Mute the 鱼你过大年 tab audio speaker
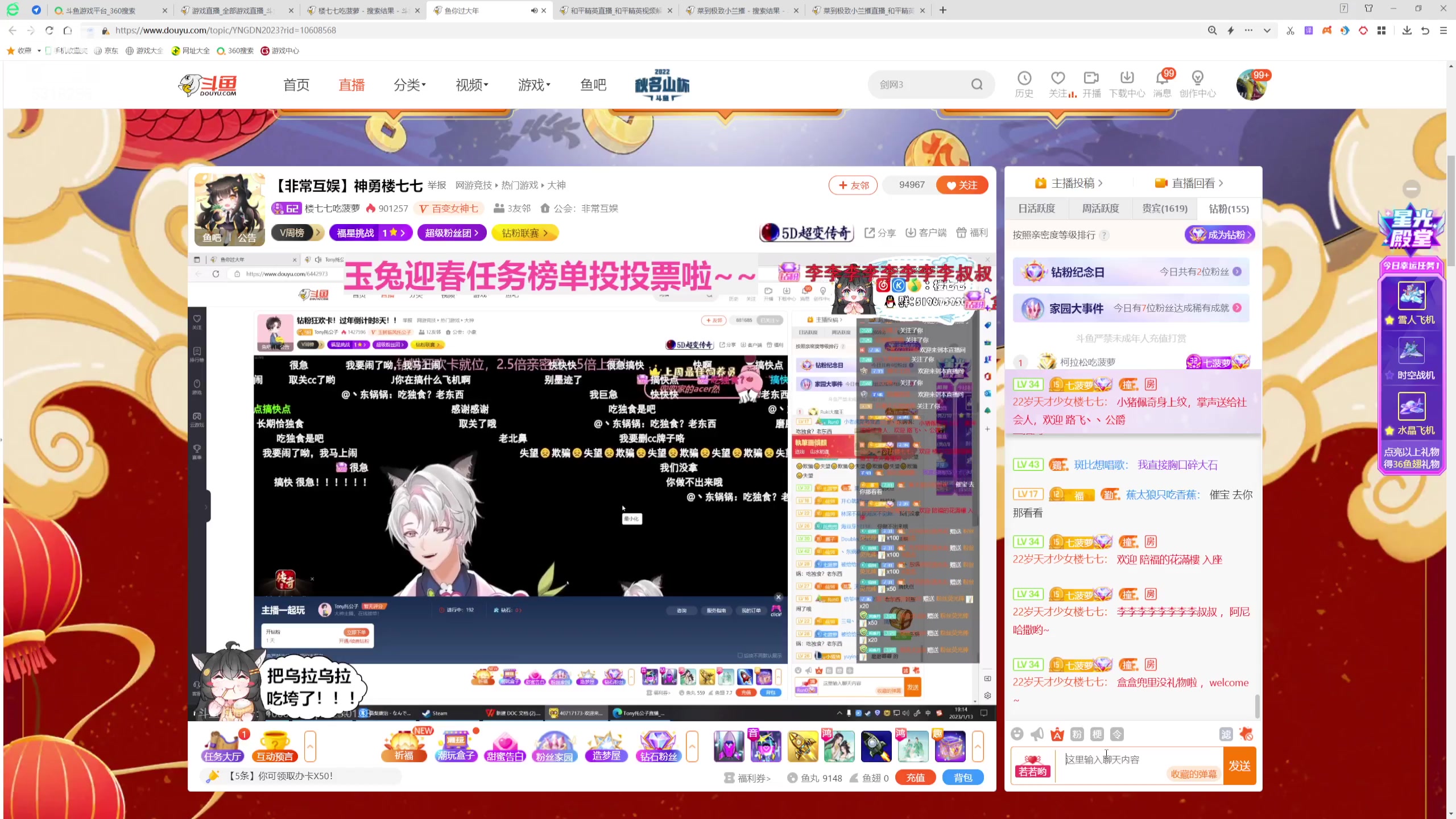Image resolution: width=1456 pixels, height=819 pixels. point(533,10)
